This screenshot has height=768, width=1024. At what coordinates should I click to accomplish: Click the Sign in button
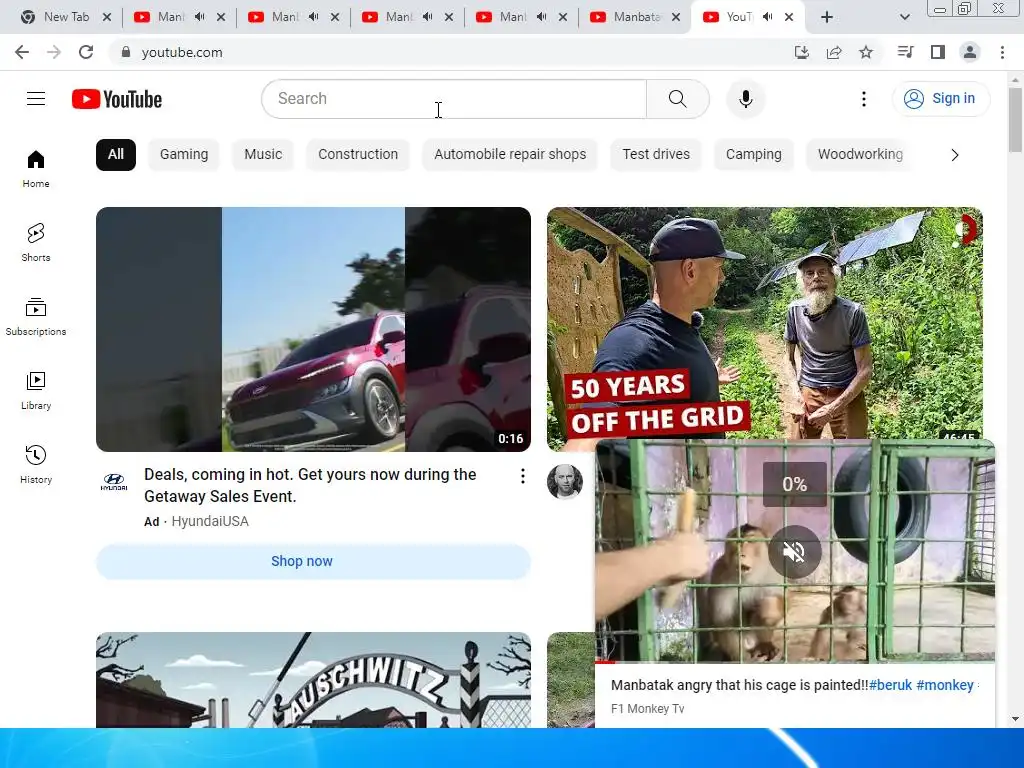[x=941, y=99]
